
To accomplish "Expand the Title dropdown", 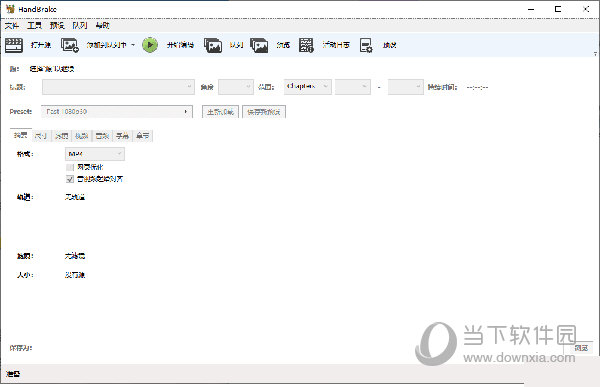I will (118, 87).
